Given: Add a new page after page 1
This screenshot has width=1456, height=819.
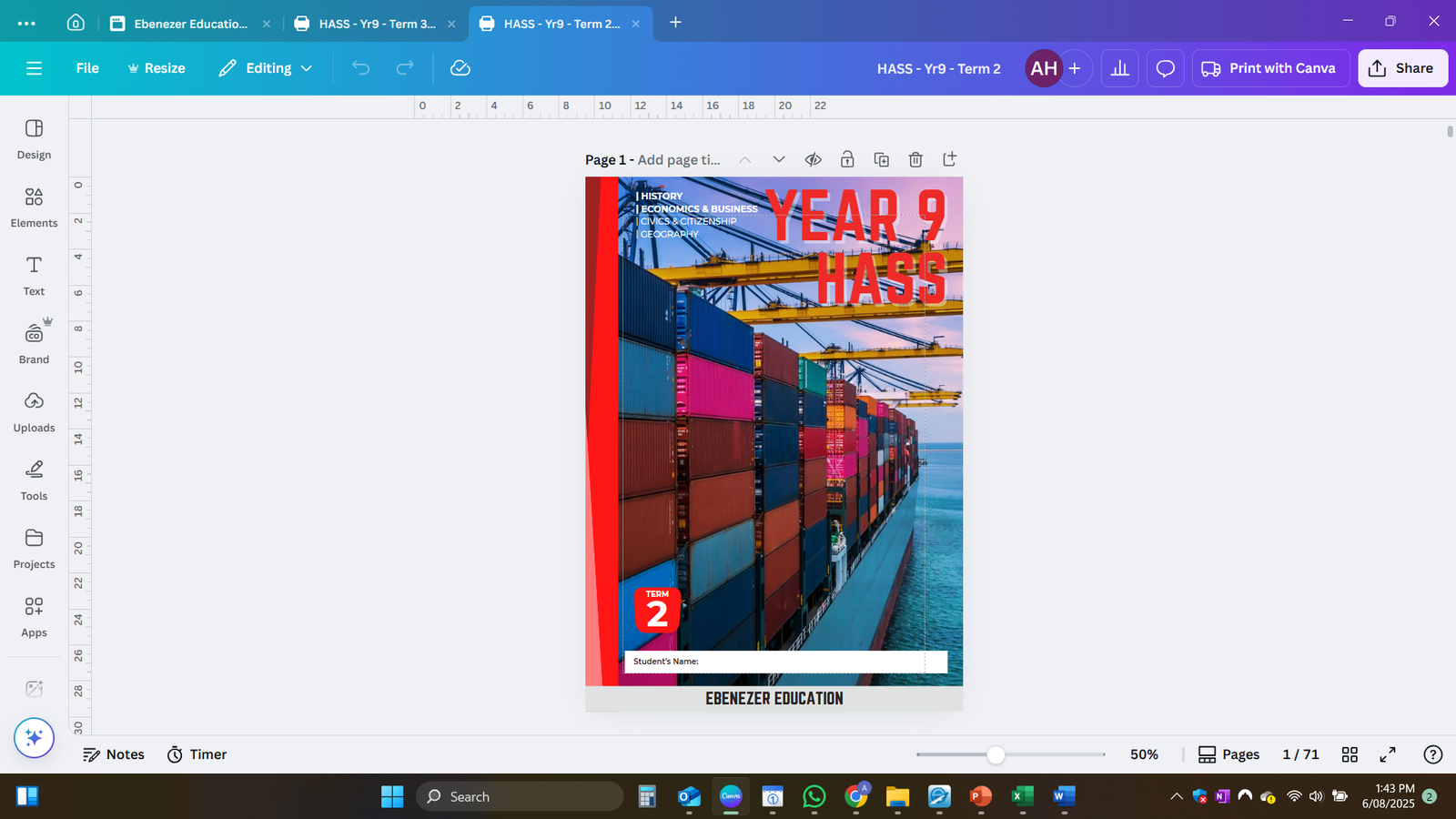Looking at the screenshot, I should [950, 159].
